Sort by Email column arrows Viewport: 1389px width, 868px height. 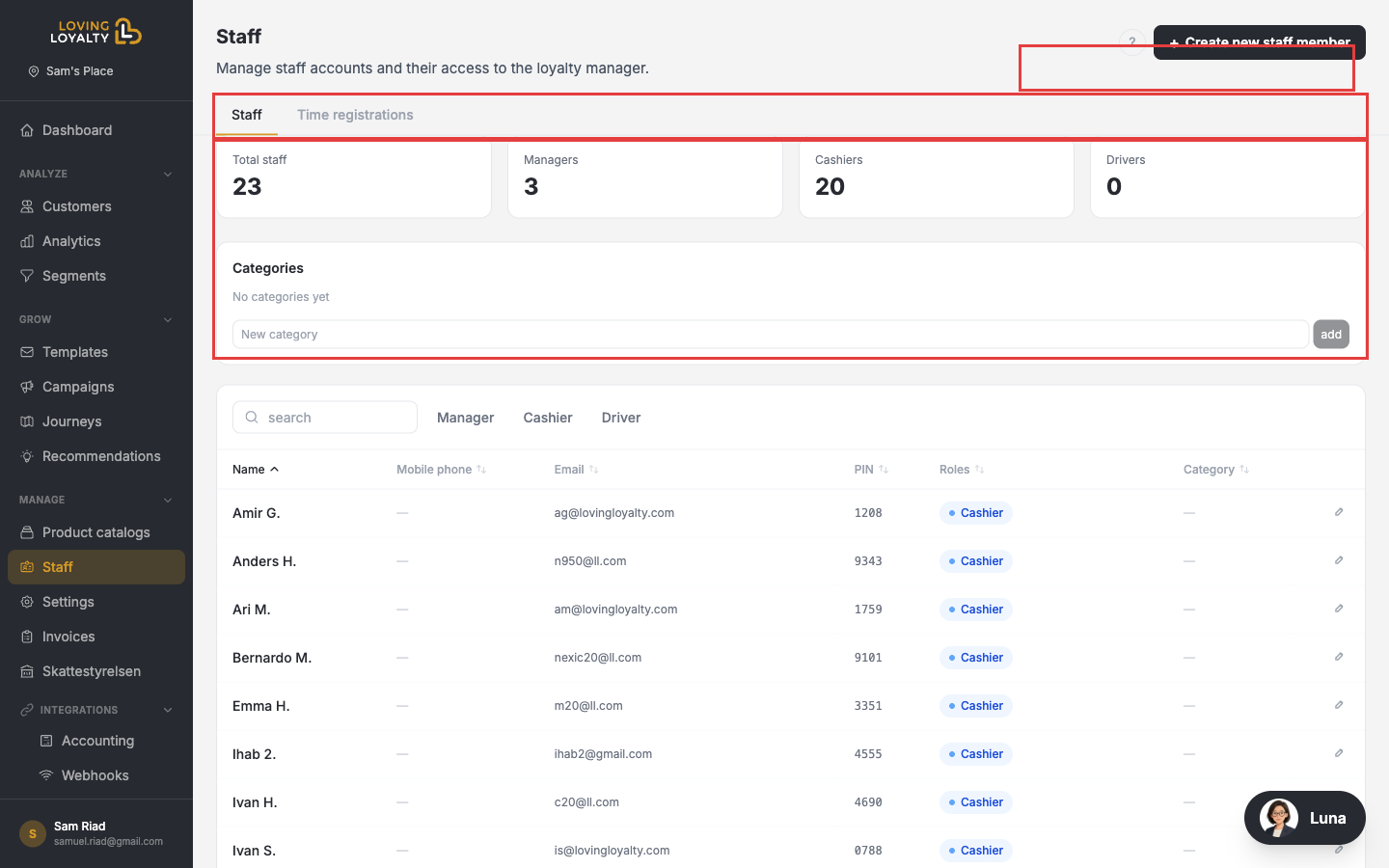[593, 470]
